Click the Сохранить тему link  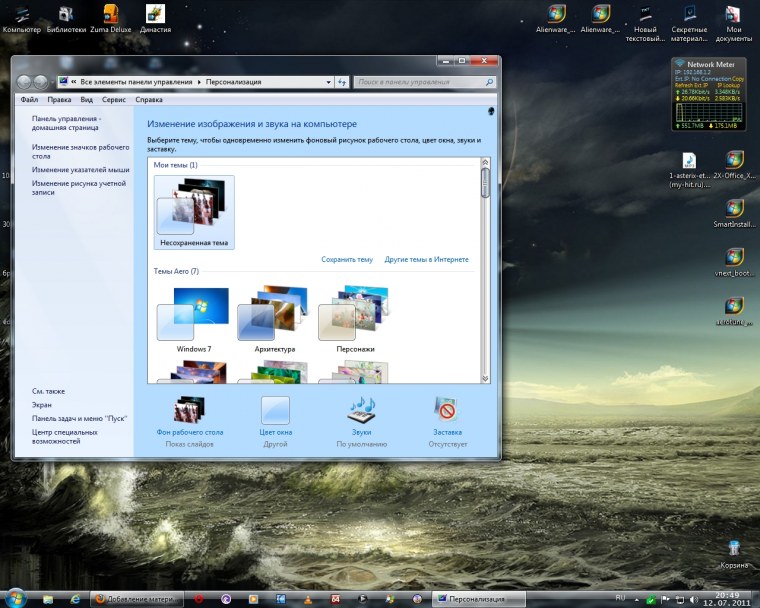click(x=346, y=259)
